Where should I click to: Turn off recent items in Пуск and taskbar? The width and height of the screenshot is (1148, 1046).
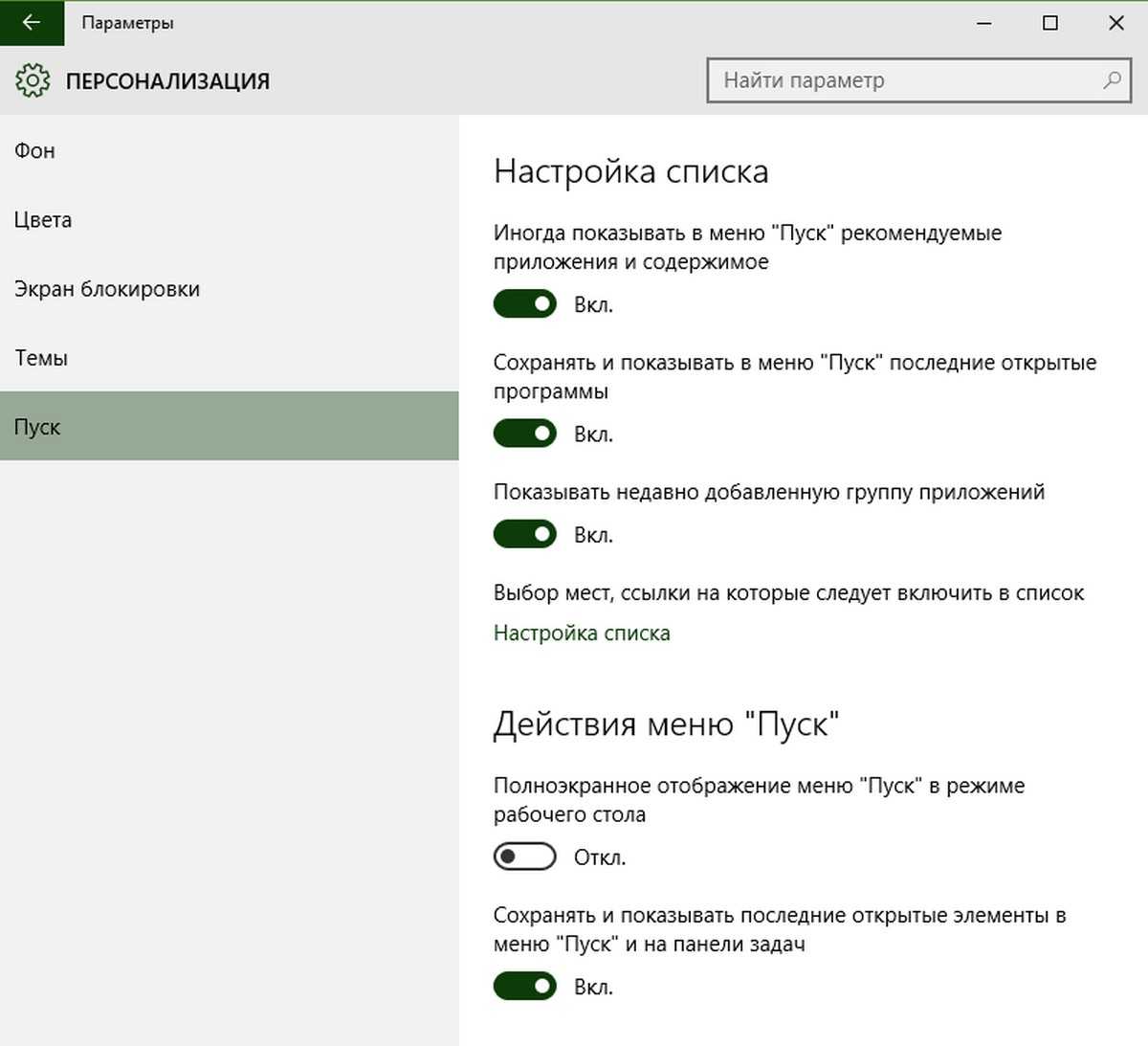(x=524, y=986)
